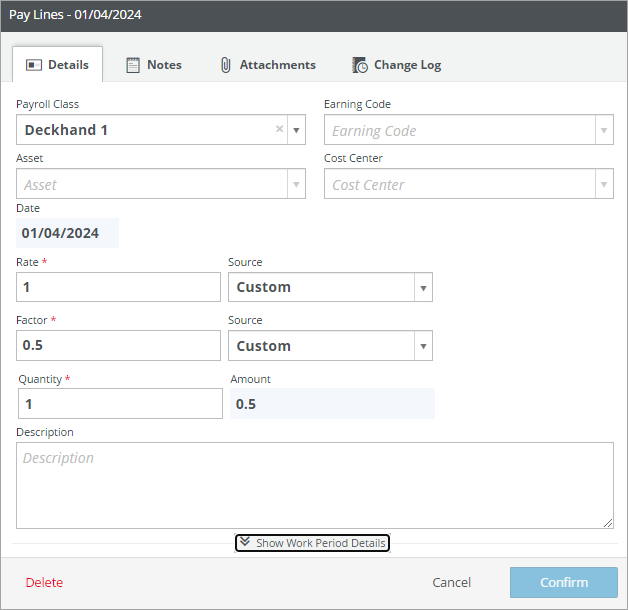Click the Confirm button
The width and height of the screenshot is (628, 610).
click(564, 582)
